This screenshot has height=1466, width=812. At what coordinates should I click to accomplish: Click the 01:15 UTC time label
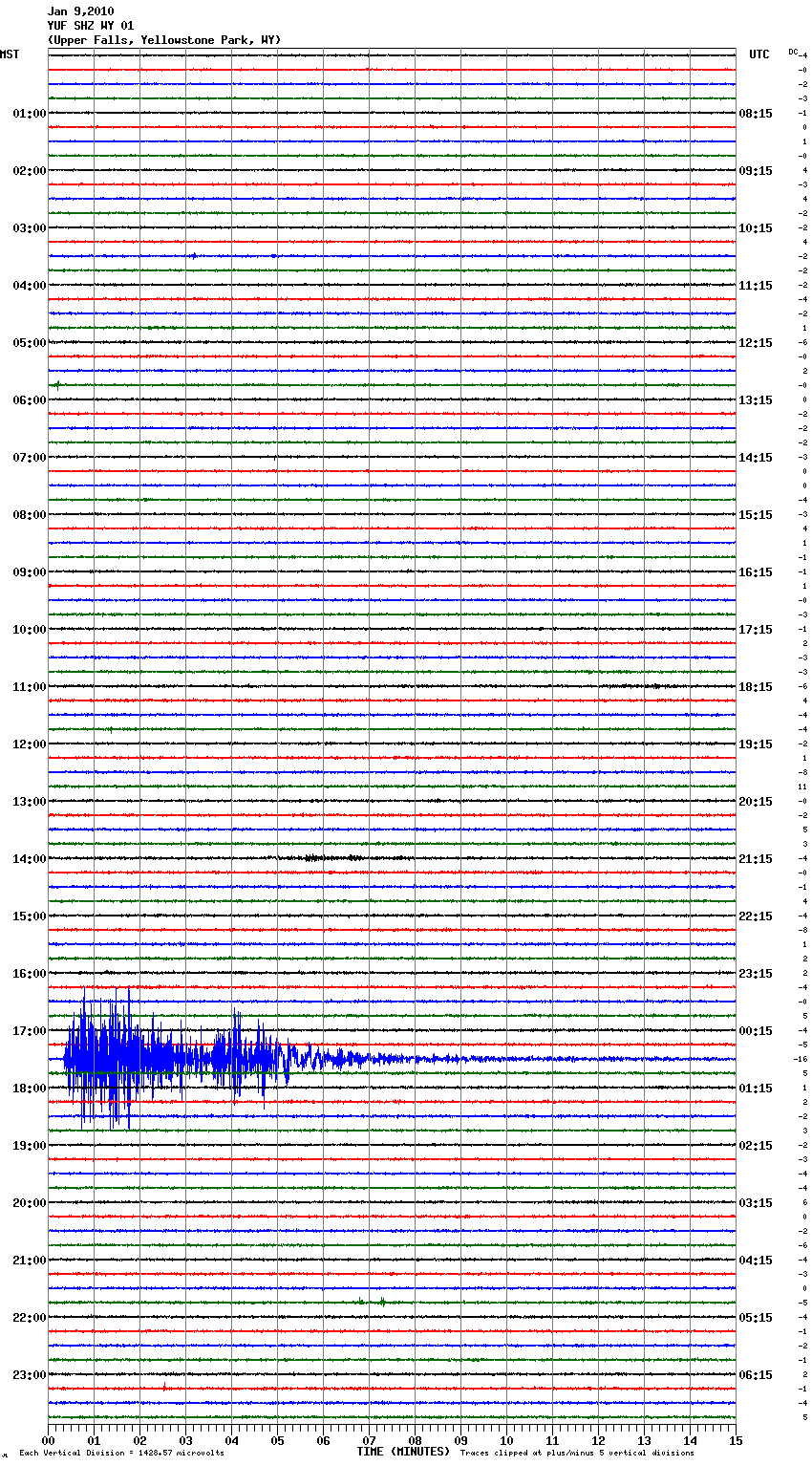(x=756, y=1089)
